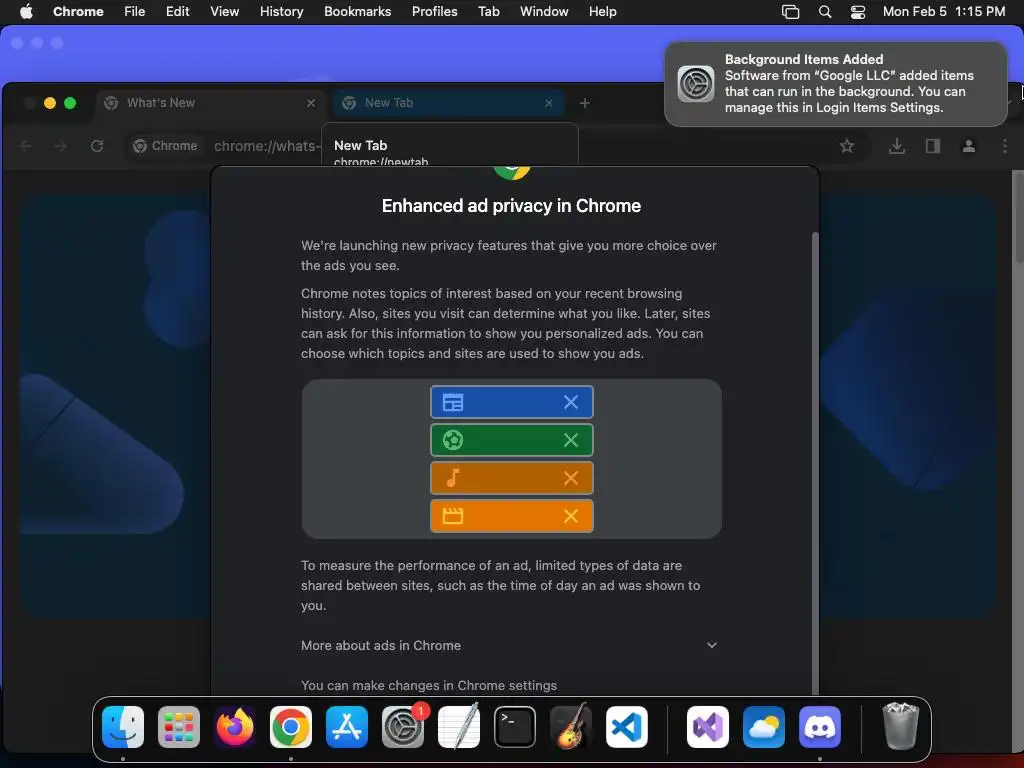Viewport: 1024px width, 768px height.
Task: Go forward using Chrome's forward arrow
Action: (61, 146)
